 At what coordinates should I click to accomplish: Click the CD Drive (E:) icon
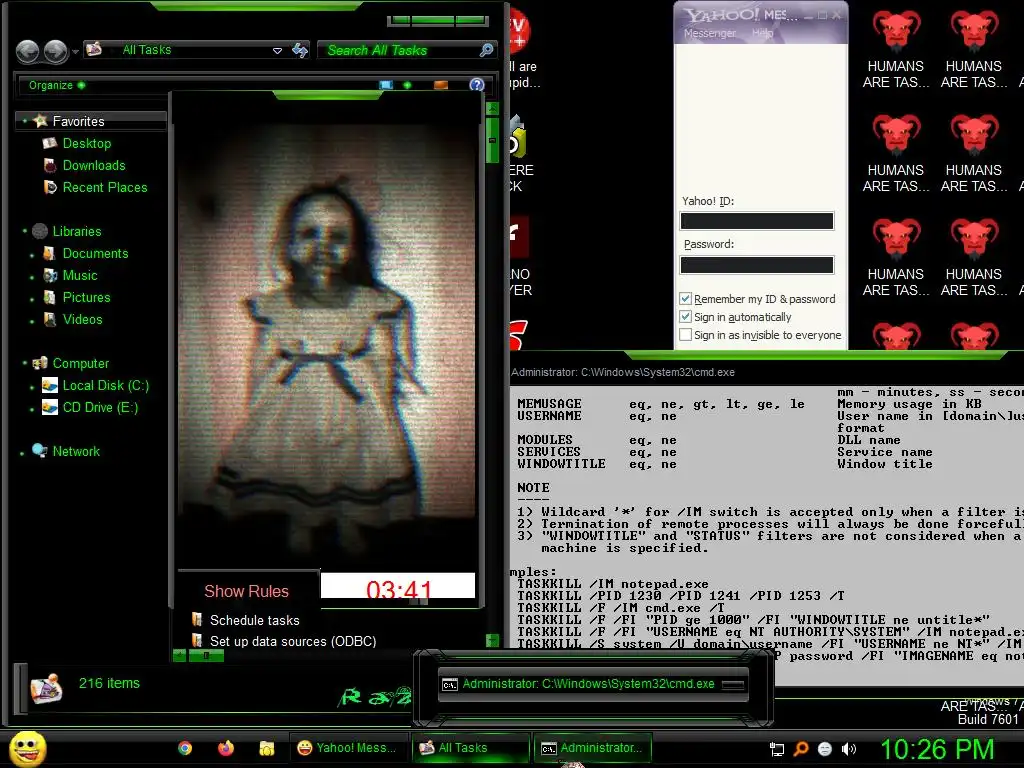pos(50,408)
